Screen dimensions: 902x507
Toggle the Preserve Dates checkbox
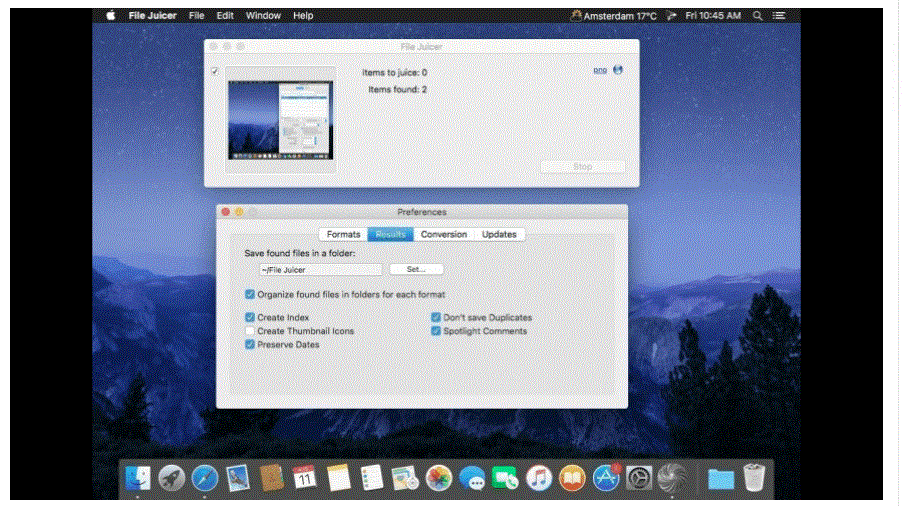[250, 344]
